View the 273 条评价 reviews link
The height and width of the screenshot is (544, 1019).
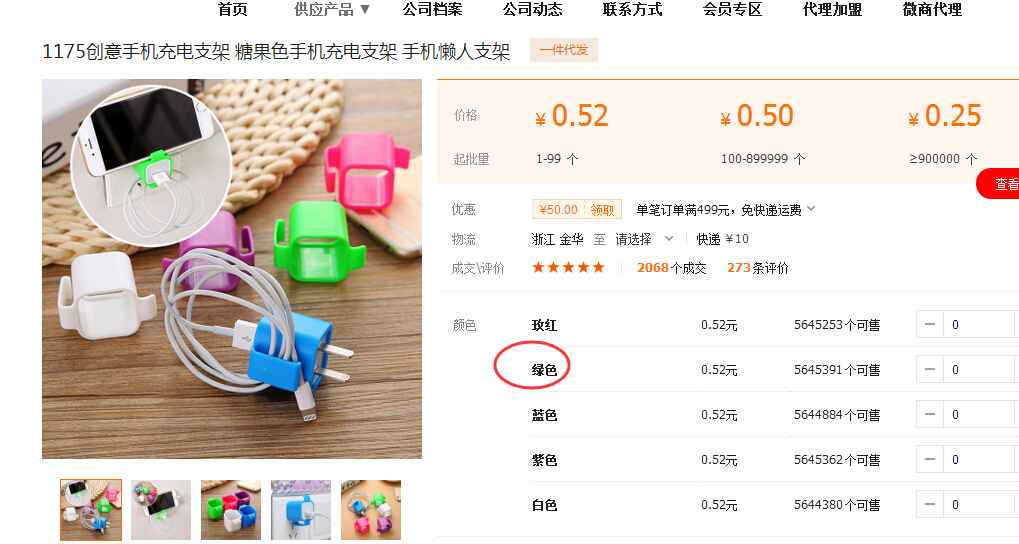[757, 268]
